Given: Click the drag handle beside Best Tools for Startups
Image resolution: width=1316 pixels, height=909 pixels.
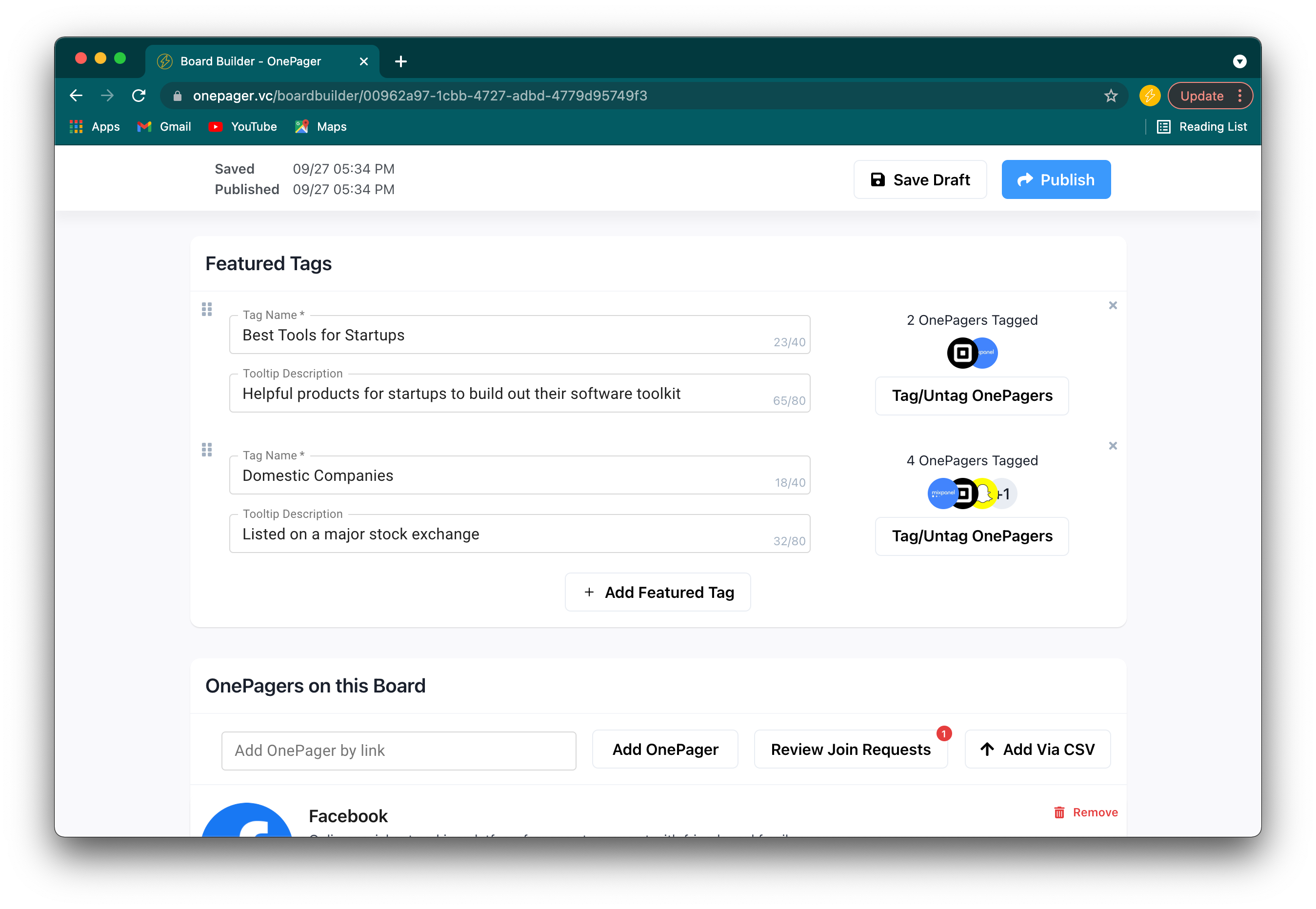Looking at the screenshot, I should click(207, 309).
